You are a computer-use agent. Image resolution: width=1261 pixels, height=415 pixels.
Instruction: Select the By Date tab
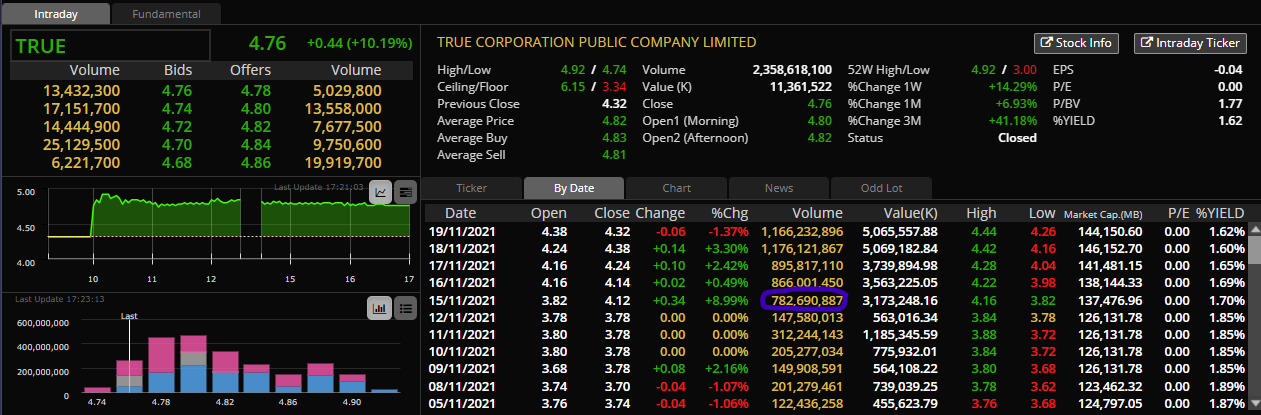[573, 188]
